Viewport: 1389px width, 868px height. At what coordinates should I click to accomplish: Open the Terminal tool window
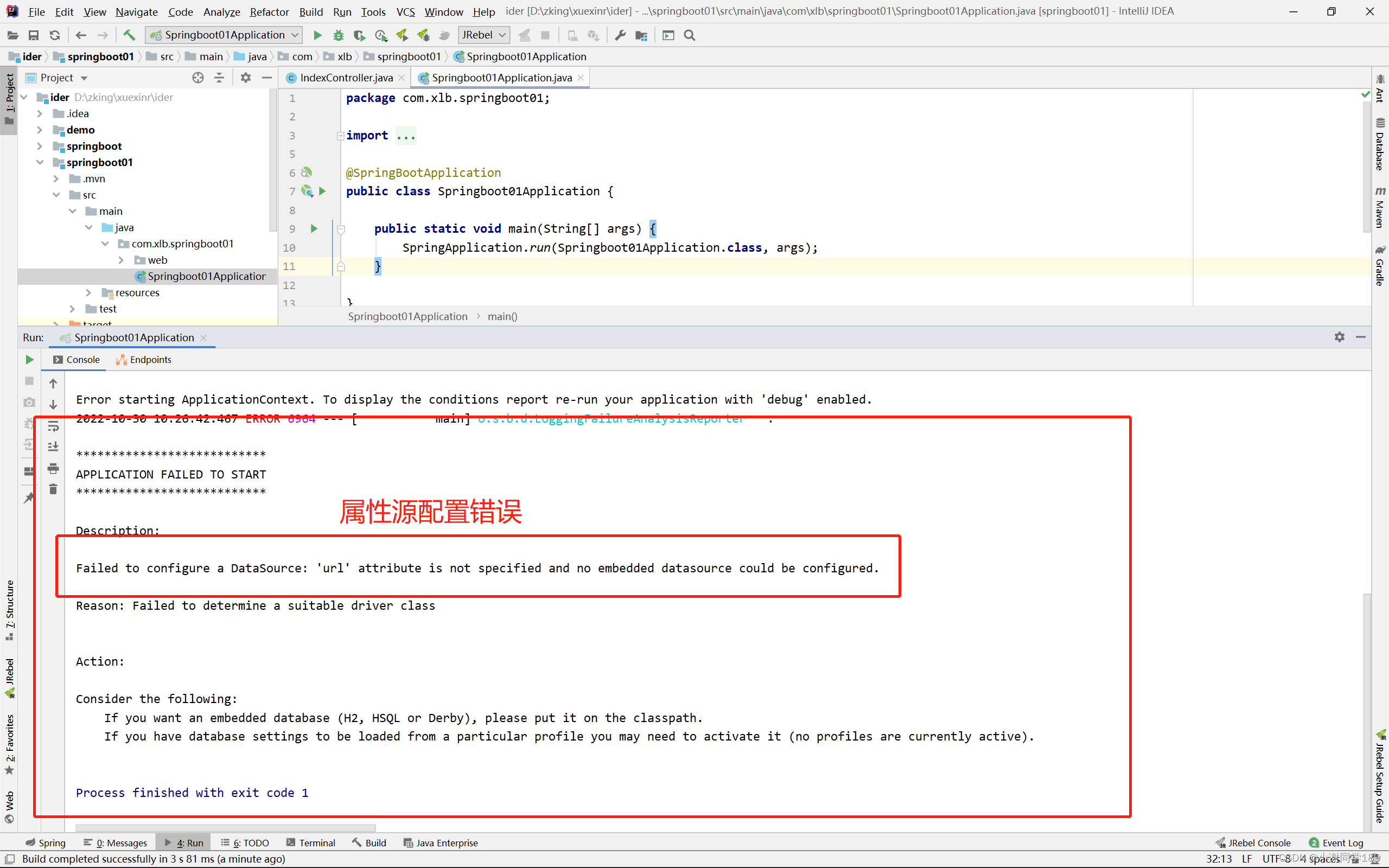(x=310, y=843)
